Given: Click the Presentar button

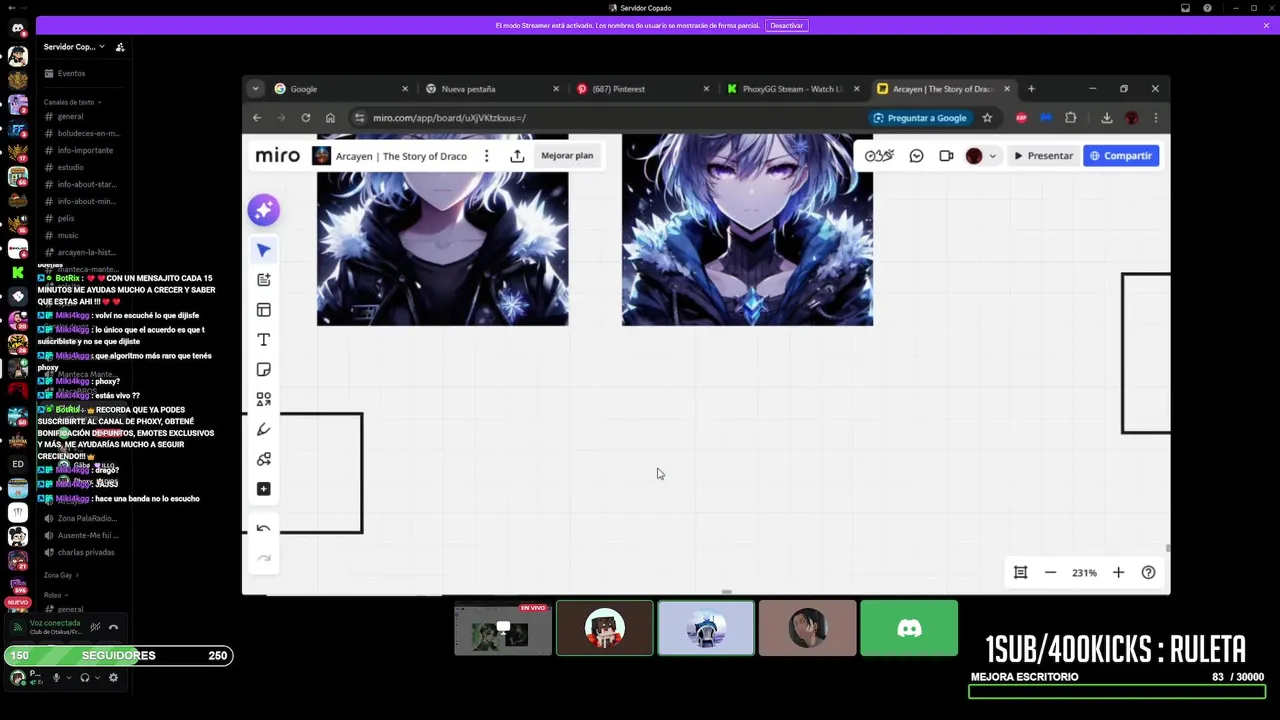Looking at the screenshot, I should pyautogui.click(x=1043, y=156).
